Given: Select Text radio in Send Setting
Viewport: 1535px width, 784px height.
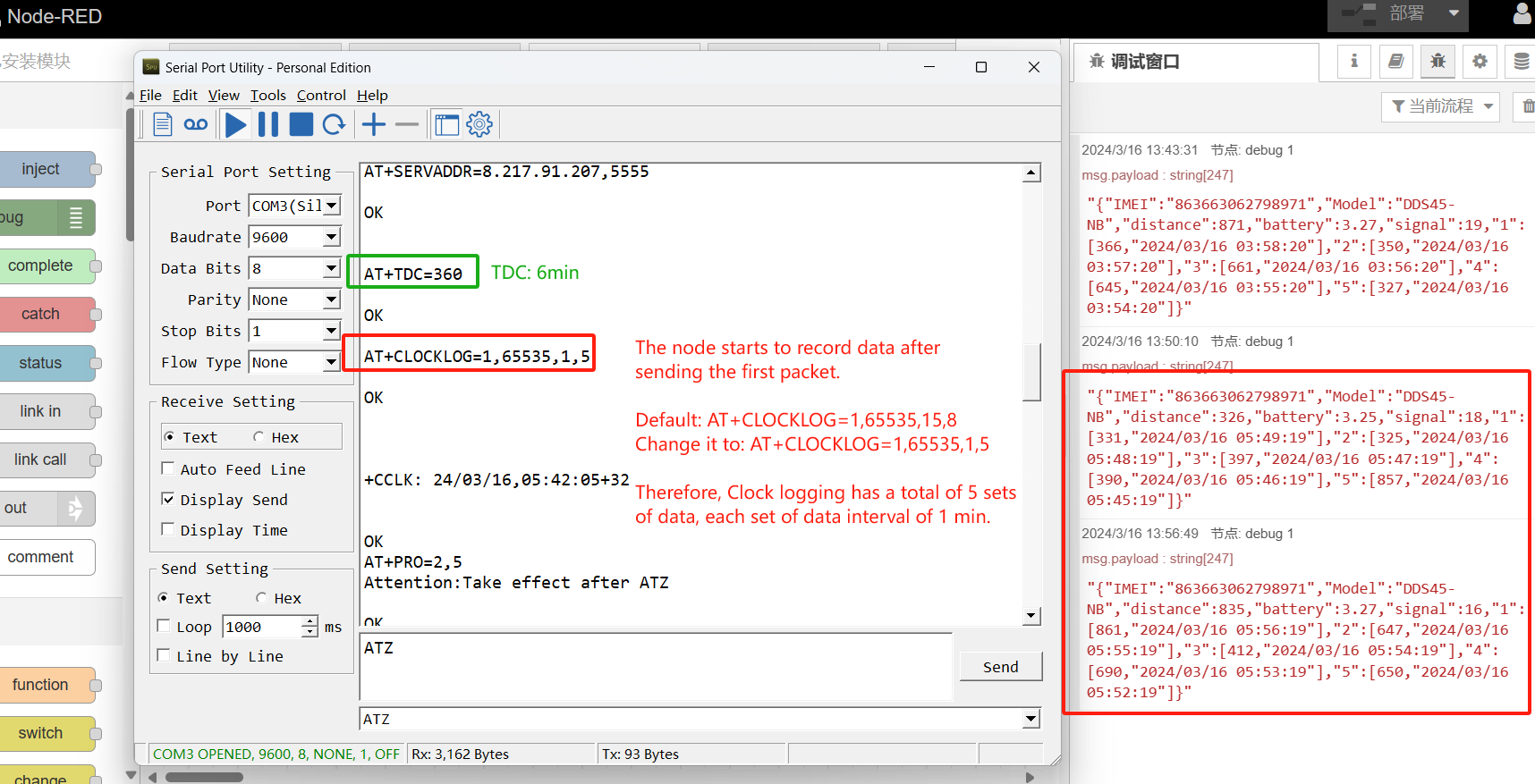Looking at the screenshot, I should click(163, 598).
